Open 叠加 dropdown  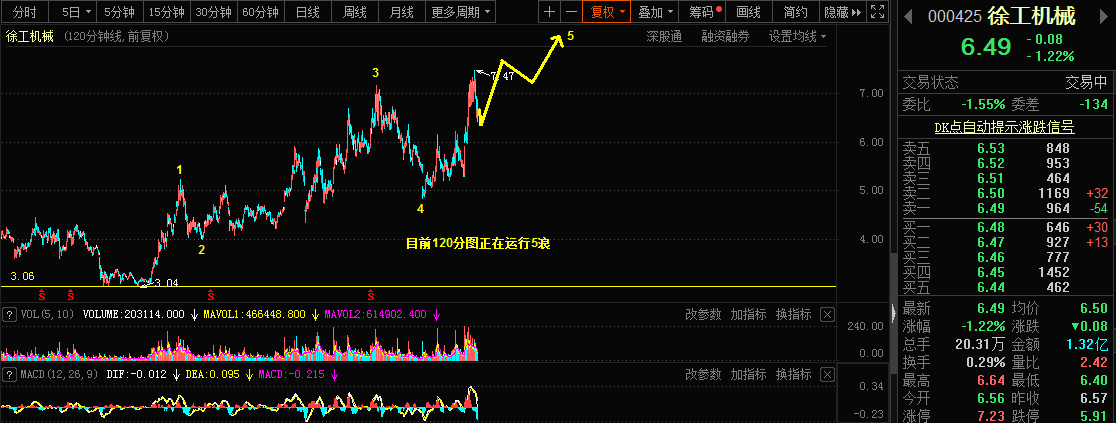(656, 12)
